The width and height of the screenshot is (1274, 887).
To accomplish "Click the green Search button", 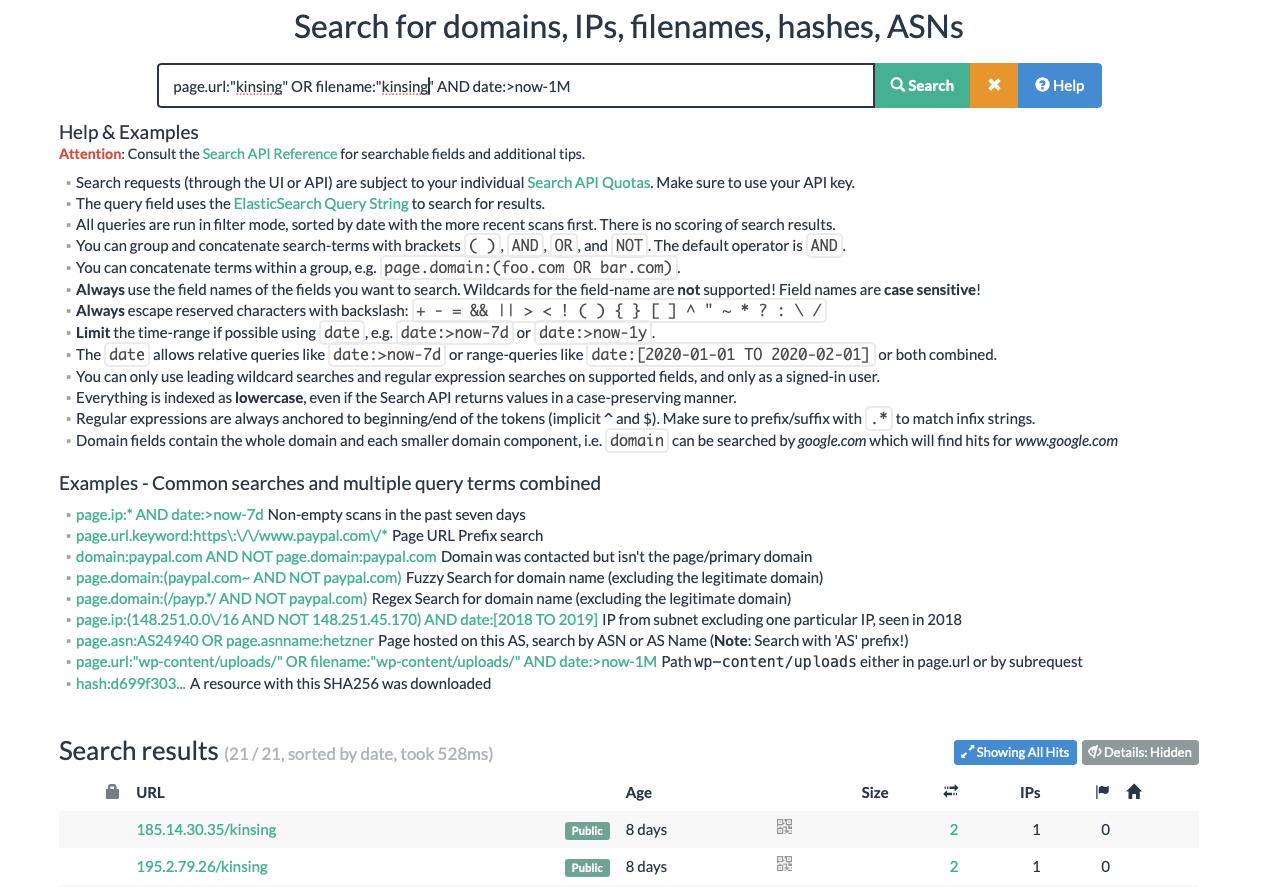I will [921, 86].
